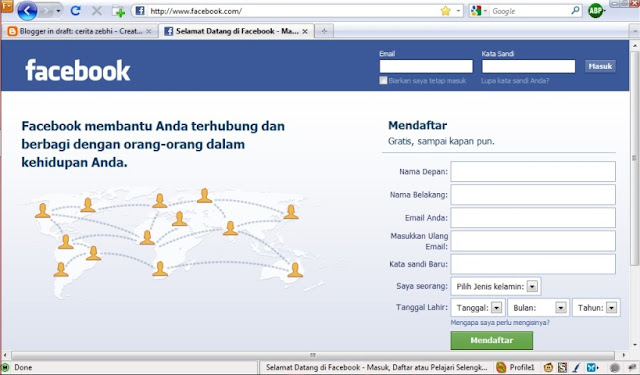The height and width of the screenshot is (375, 640).
Task: Select the Selamat Datang di Facebook tab
Action: 237,31
